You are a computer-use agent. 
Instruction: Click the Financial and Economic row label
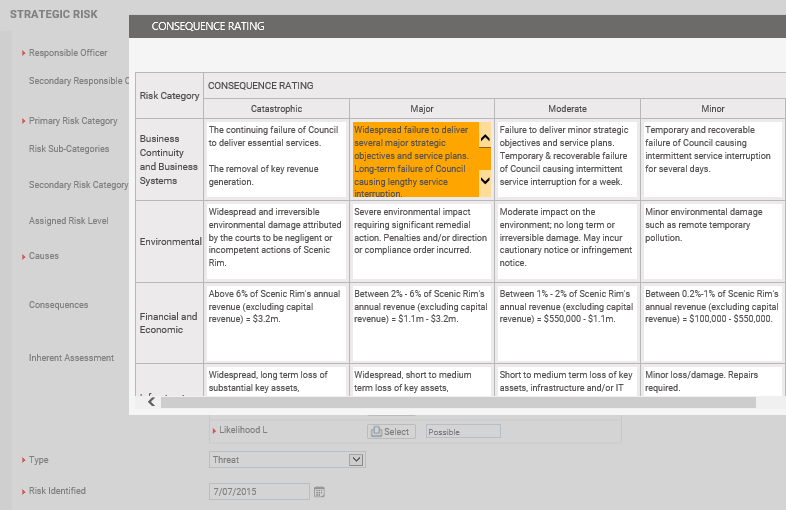169,323
